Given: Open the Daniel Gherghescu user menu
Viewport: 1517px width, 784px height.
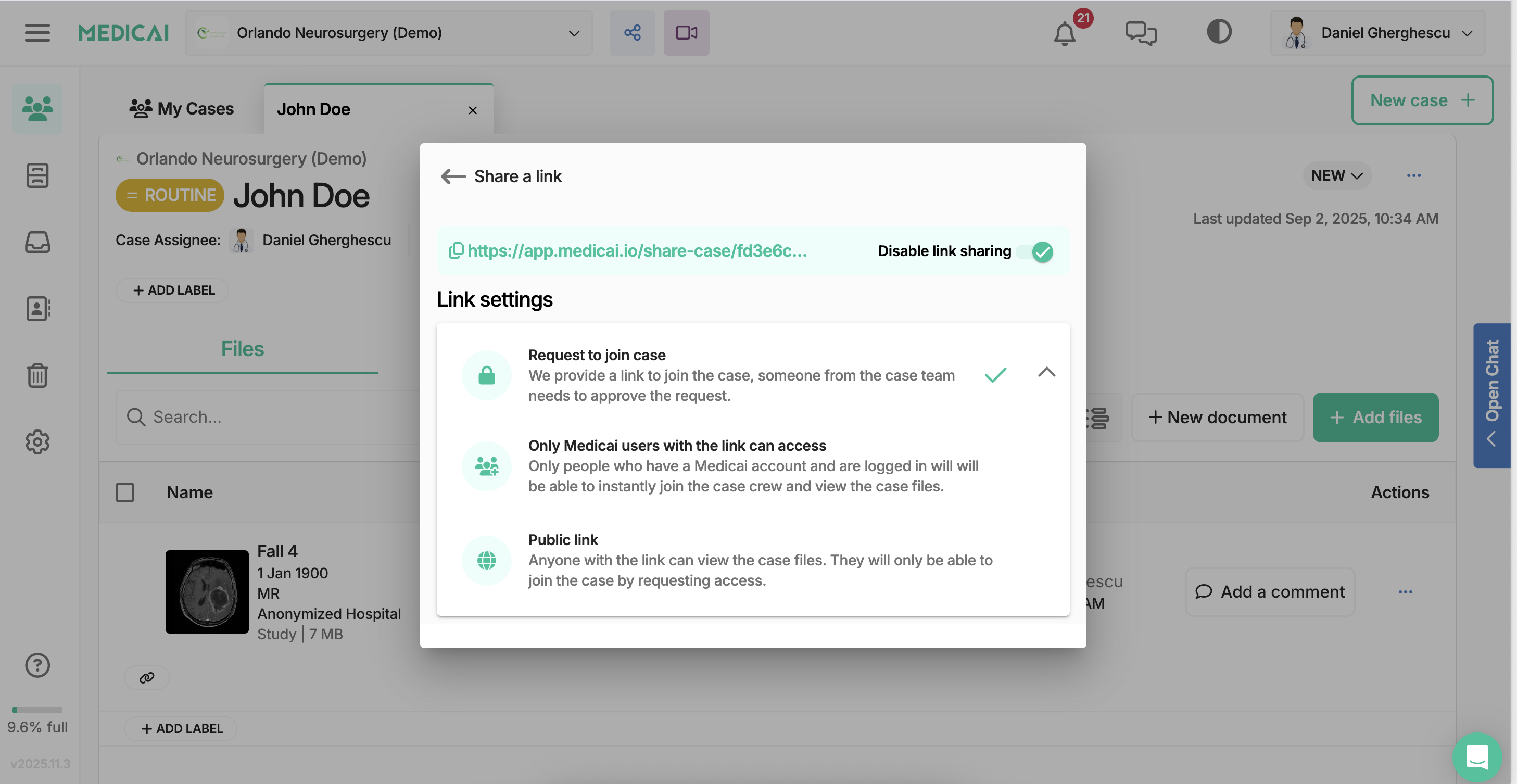Looking at the screenshot, I should pyautogui.click(x=1377, y=33).
